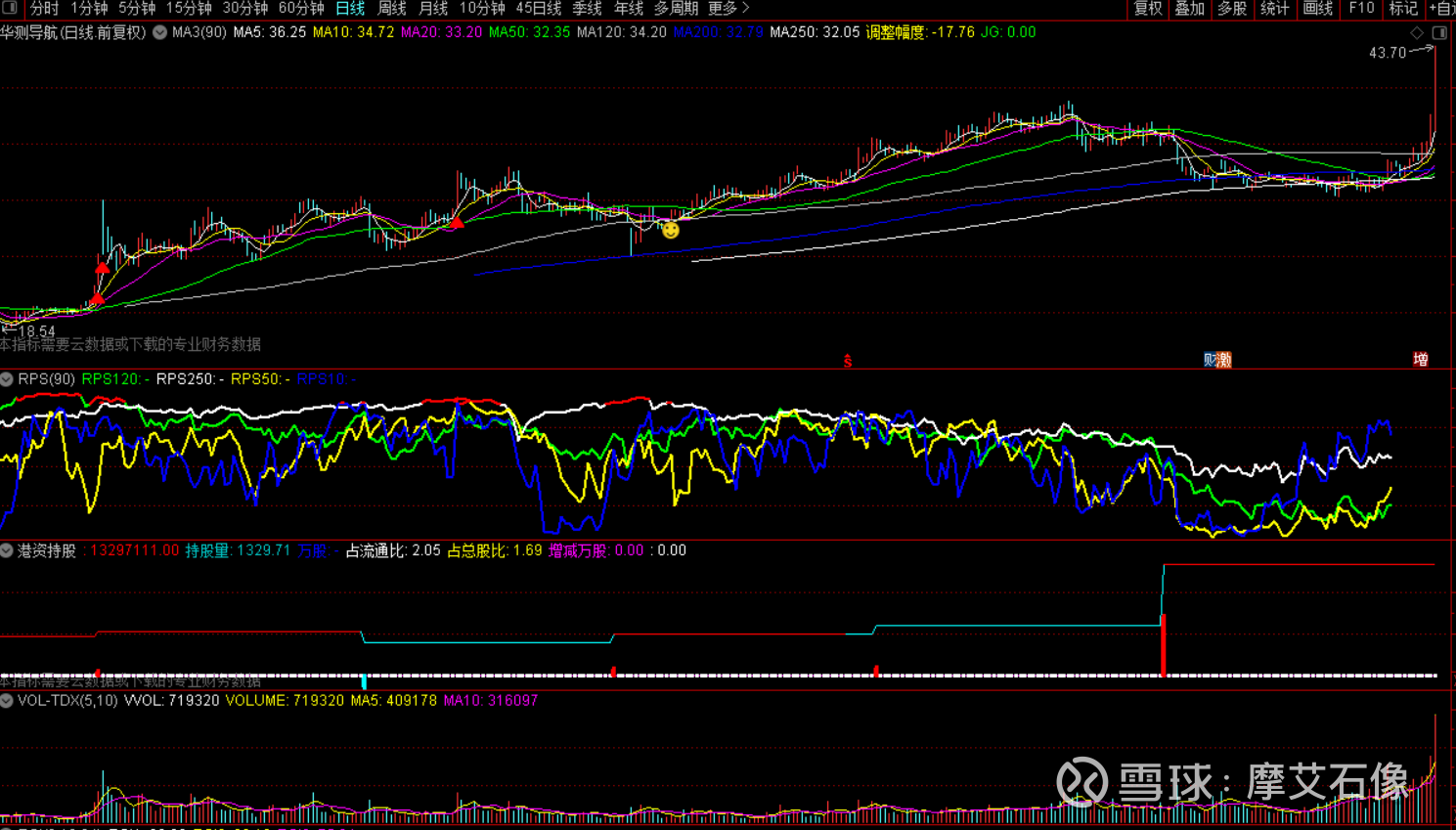Click the 叠加 overlay button
1456x830 pixels.
pyautogui.click(x=1190, y=8)
